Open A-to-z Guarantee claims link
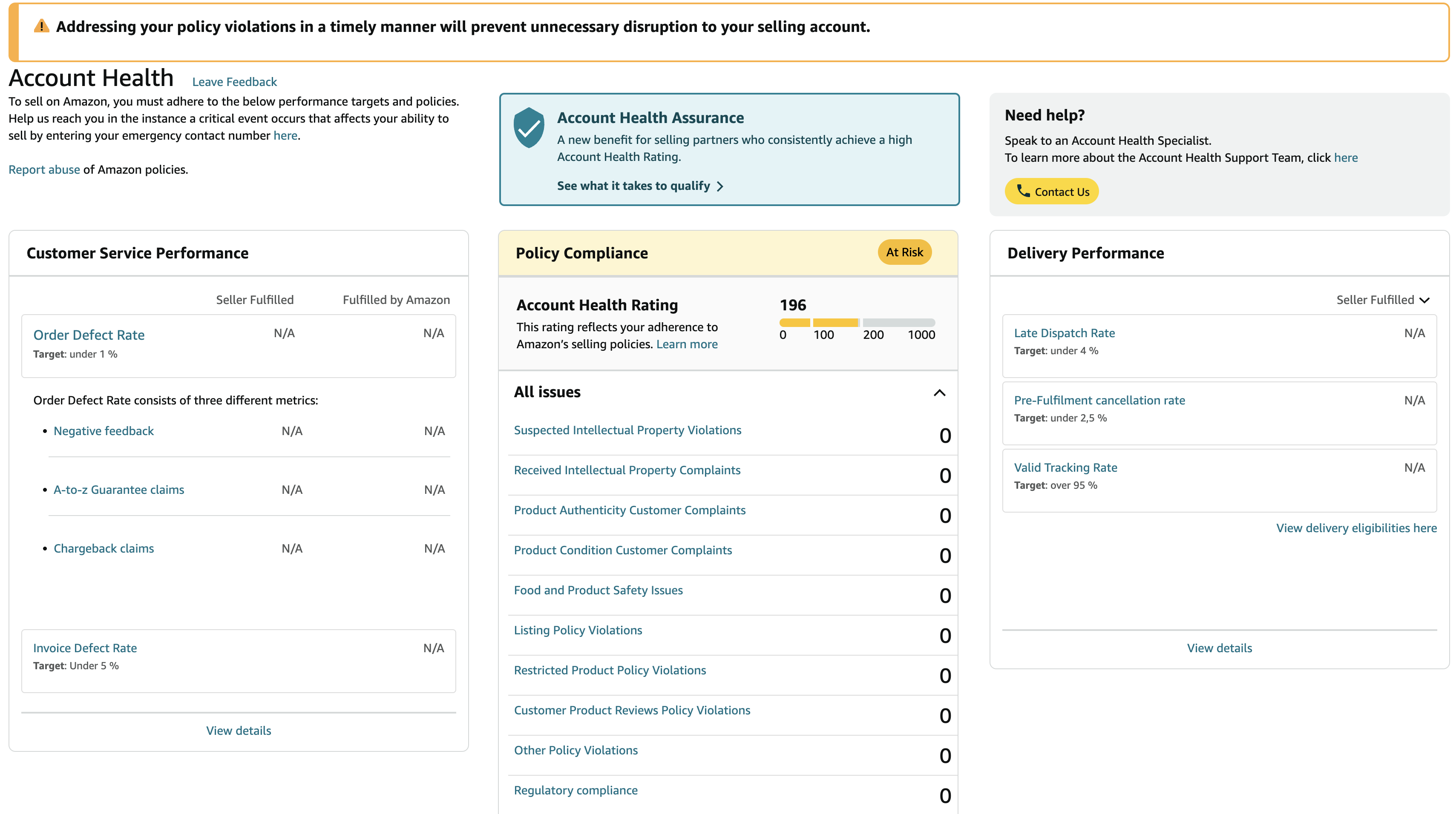This screenshot has height=814, width=1456. (x=119, y=490)
